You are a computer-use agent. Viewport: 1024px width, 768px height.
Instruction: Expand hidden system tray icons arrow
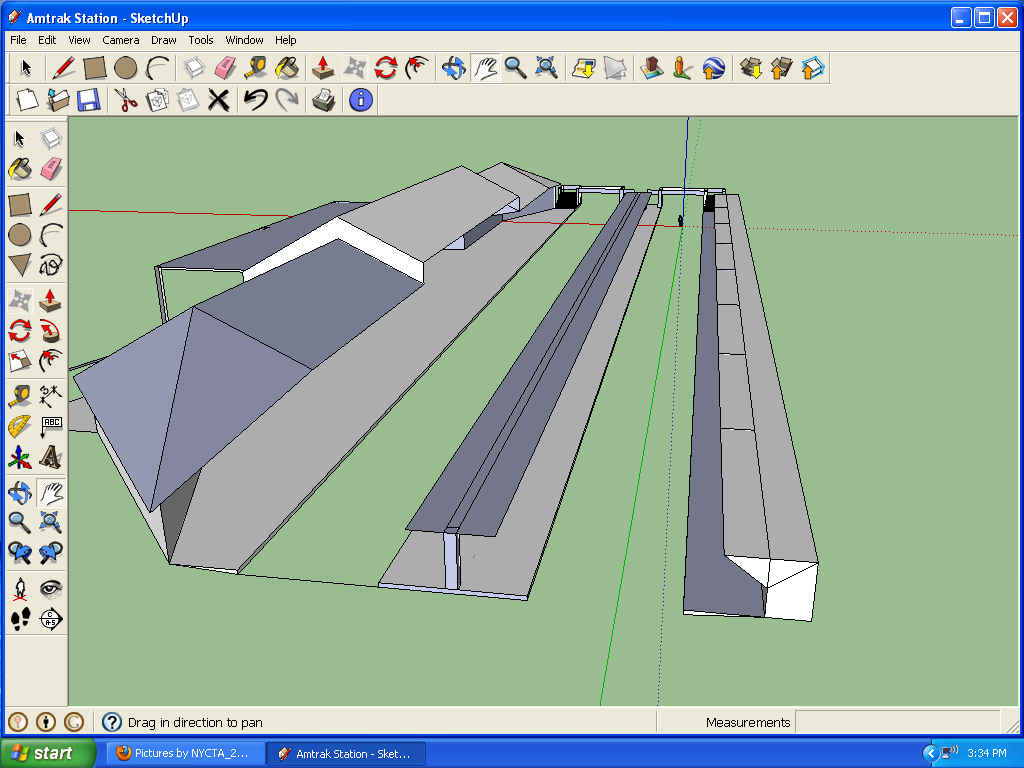(x=931, y=754)
